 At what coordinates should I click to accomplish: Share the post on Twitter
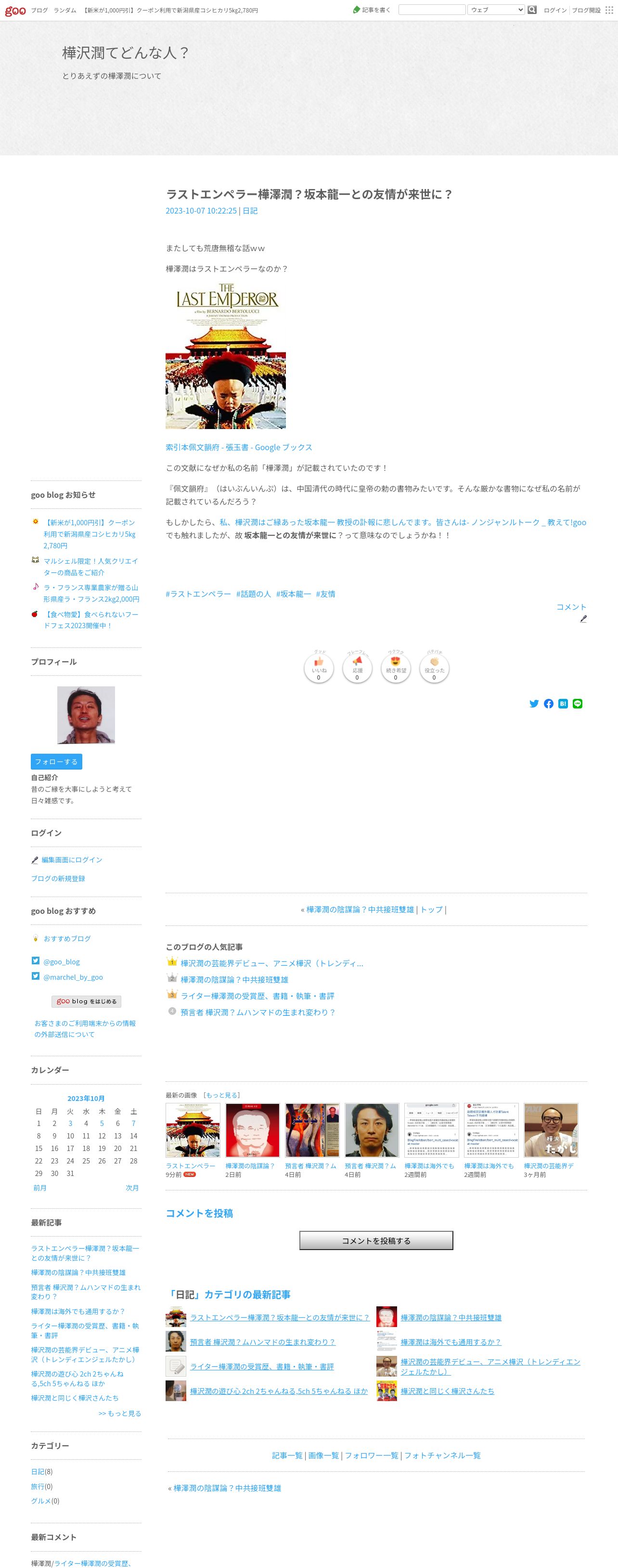point(534,704)
